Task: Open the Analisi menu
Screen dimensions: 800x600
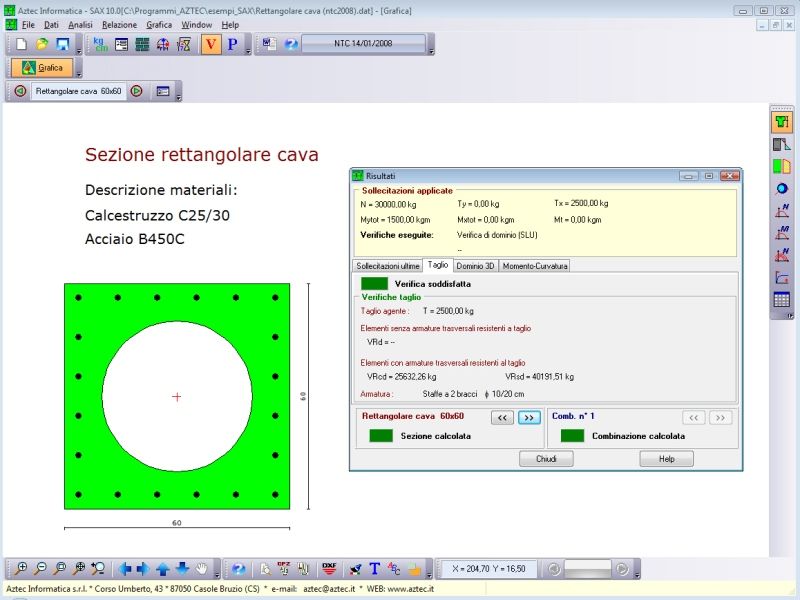Action: (x=80, y=25)
